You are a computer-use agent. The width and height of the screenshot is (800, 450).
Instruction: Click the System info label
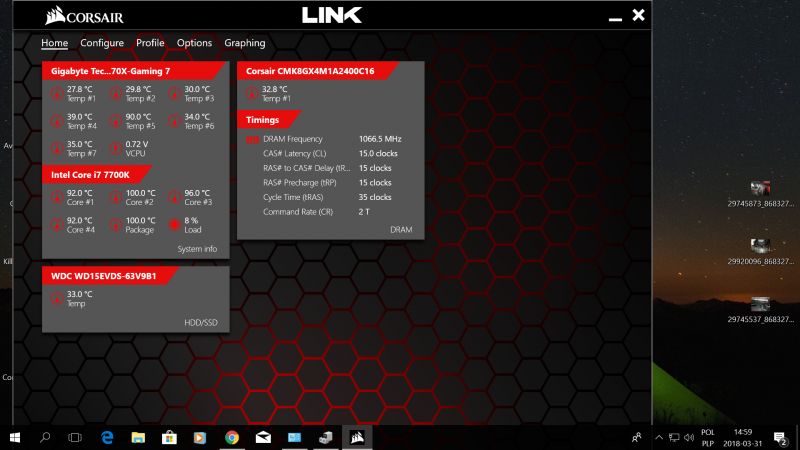pyautogui.click(x=197, y=249)
